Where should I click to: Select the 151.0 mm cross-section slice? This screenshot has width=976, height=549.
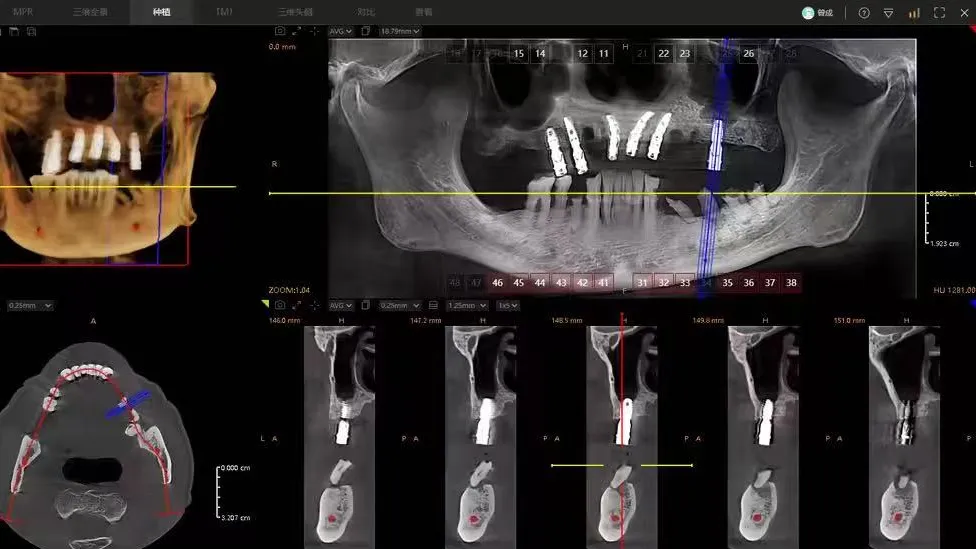pyautogui.click(x=904, y=437)
